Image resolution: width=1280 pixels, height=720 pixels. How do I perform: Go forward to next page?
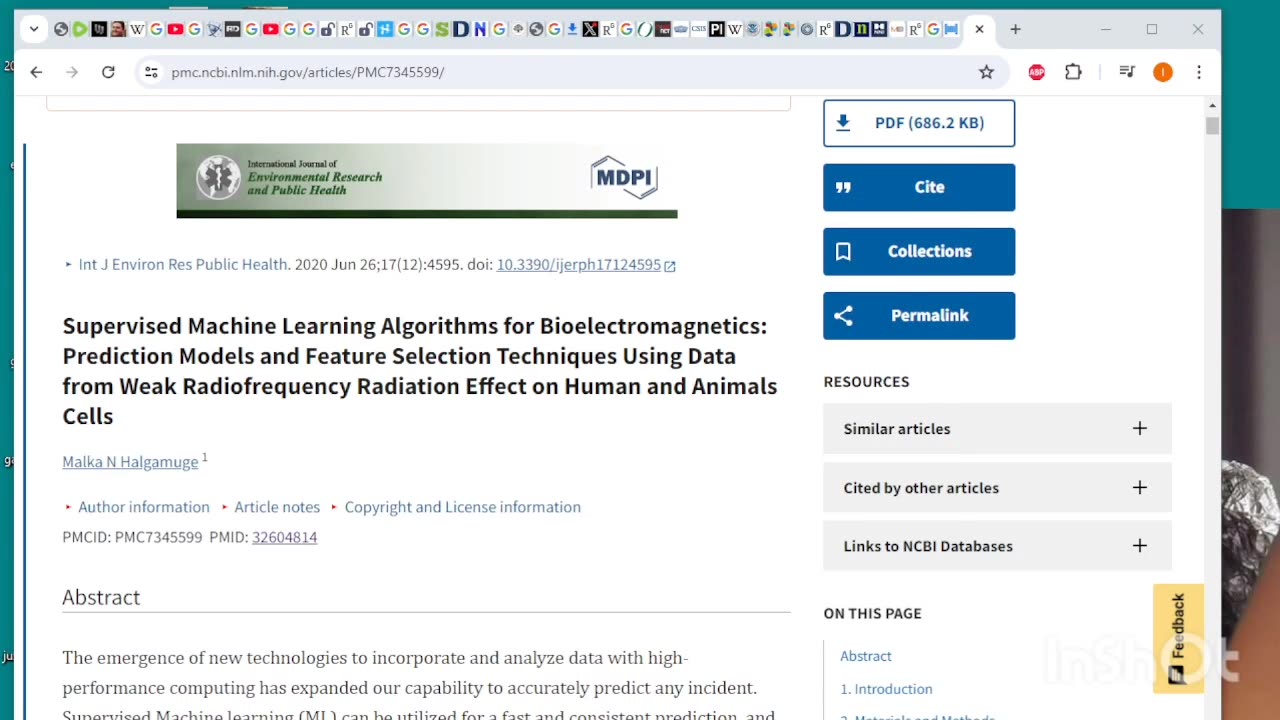(x=72, y=72)
